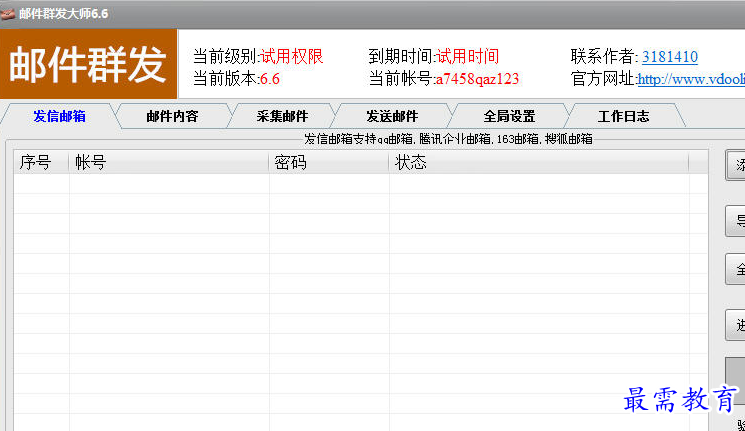Image resolution: width=745 pixels, height=431 pixels.
Task: Click the 状态 column header
Action: (x=539, y=163)
